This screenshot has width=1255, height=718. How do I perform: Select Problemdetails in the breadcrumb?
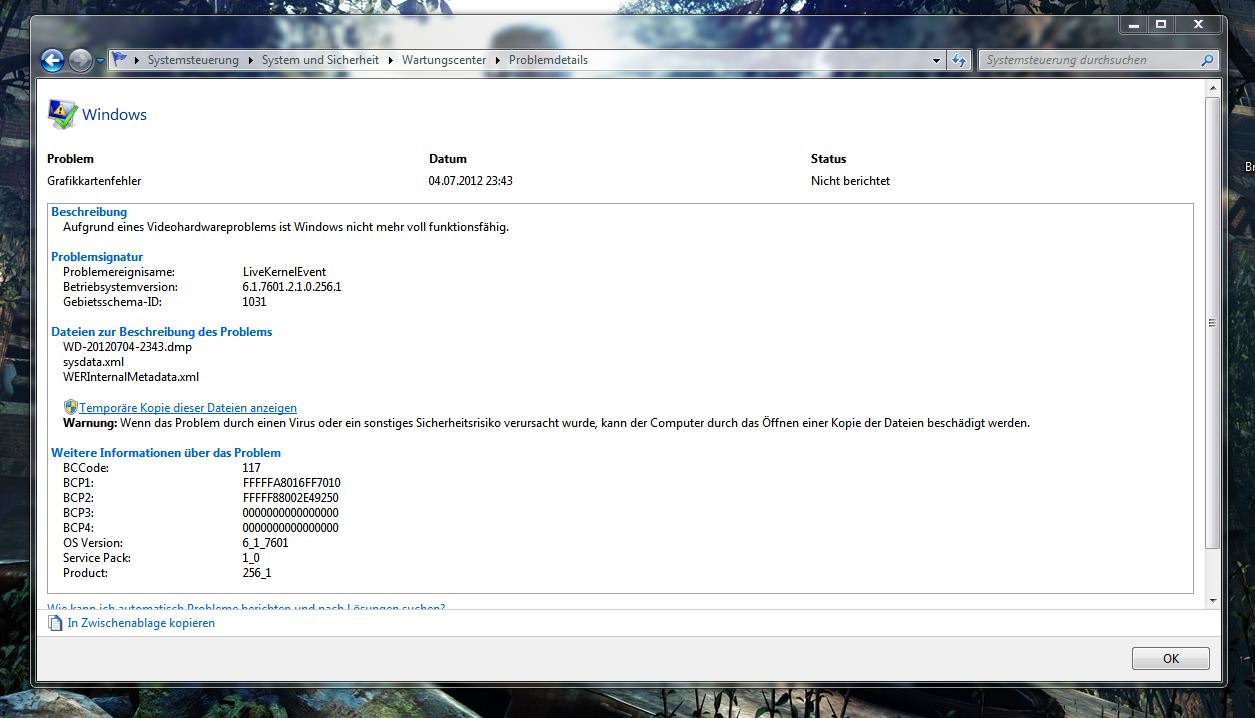[x=548, y=60]
